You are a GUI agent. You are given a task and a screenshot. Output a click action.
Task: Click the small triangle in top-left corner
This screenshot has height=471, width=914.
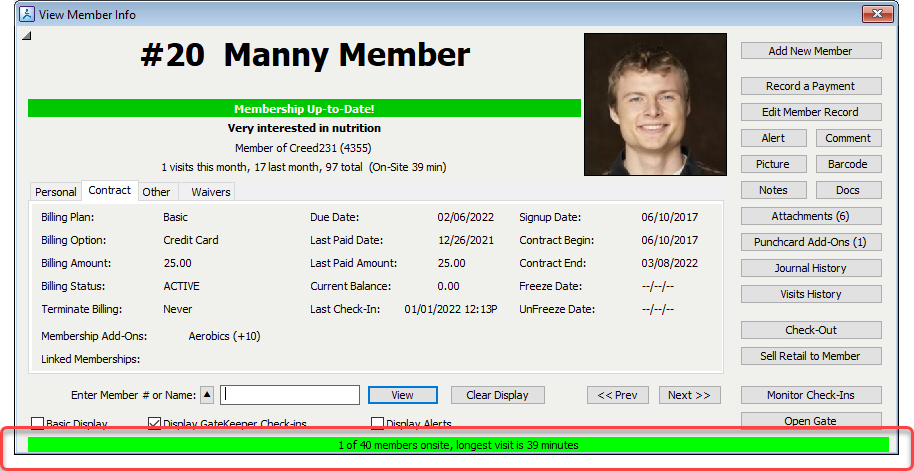[27, 37]
